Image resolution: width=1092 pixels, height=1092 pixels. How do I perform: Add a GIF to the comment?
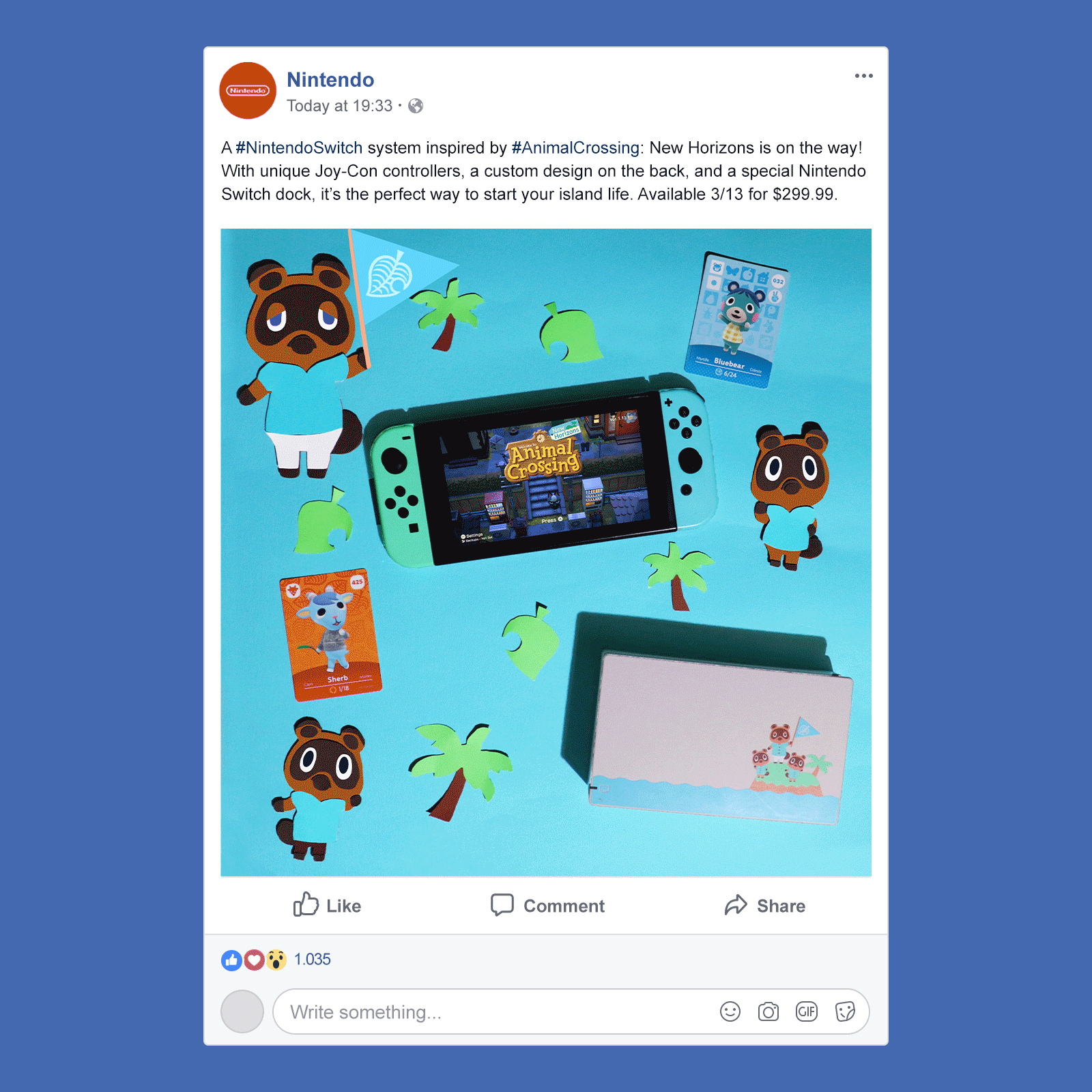coord(807,1011)
